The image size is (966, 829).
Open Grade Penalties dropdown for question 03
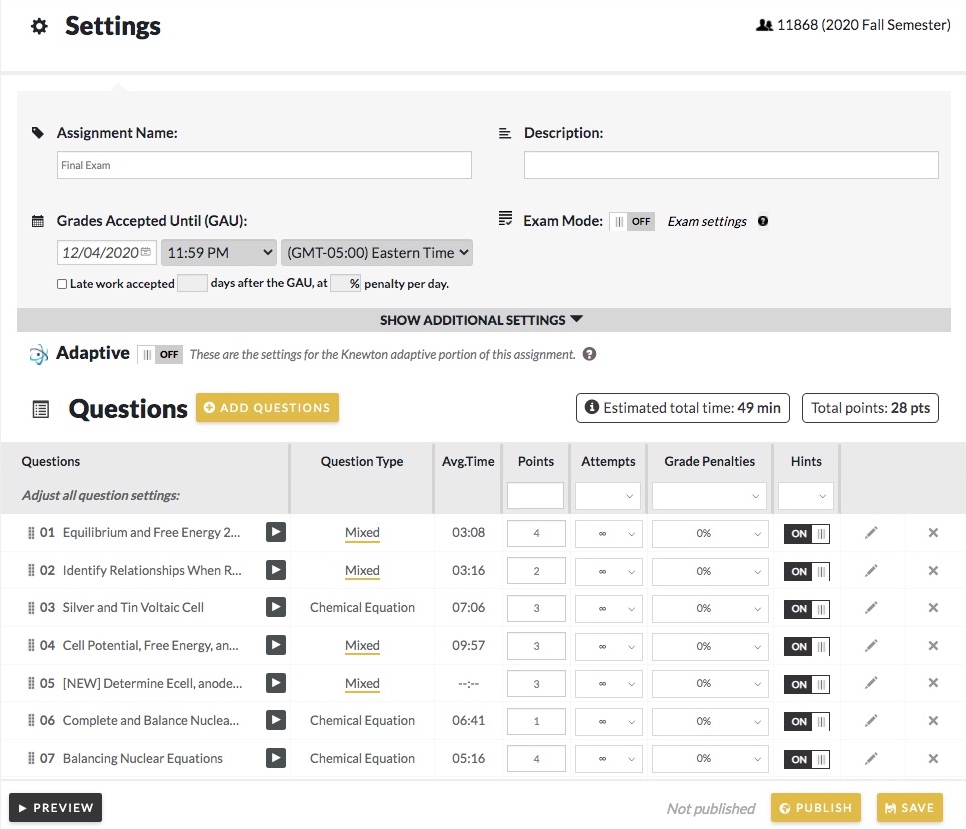(x=710, y=609)
